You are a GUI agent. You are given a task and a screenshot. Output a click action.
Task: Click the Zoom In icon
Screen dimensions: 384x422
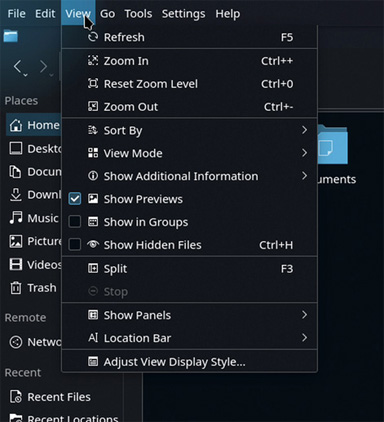click(x=93, y=61)
